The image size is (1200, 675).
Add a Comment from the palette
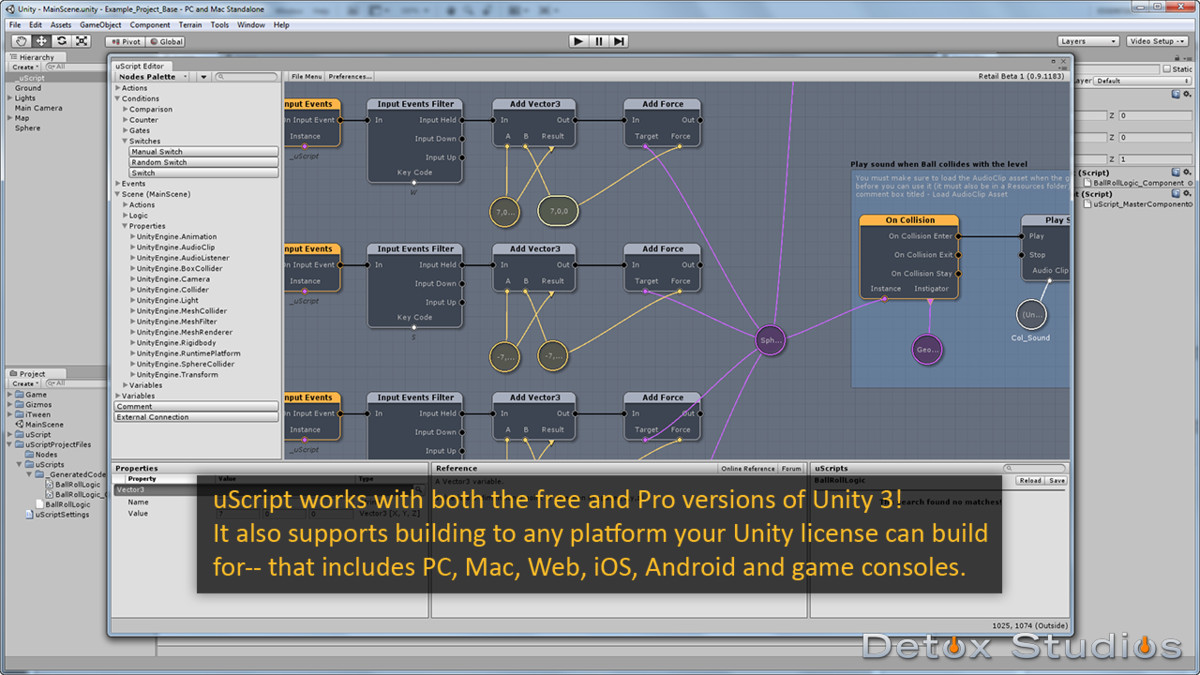tap(196, 406)
